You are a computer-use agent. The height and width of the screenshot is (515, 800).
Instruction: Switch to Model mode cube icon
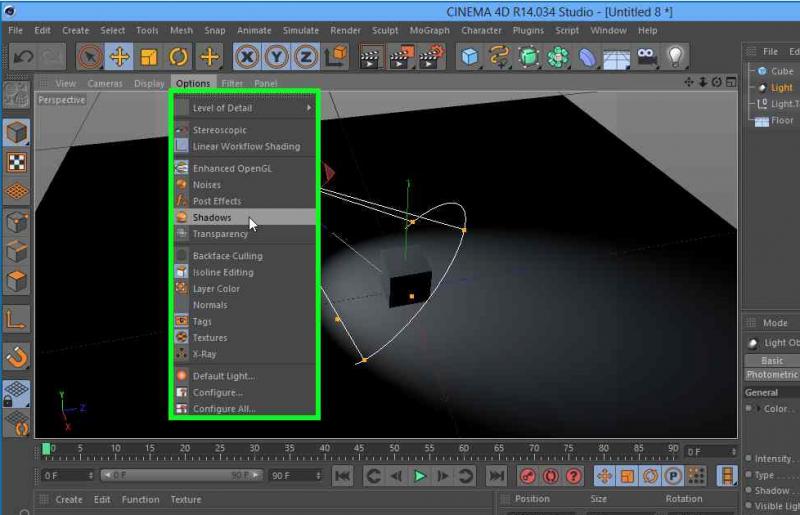click(x=17, y=133)
